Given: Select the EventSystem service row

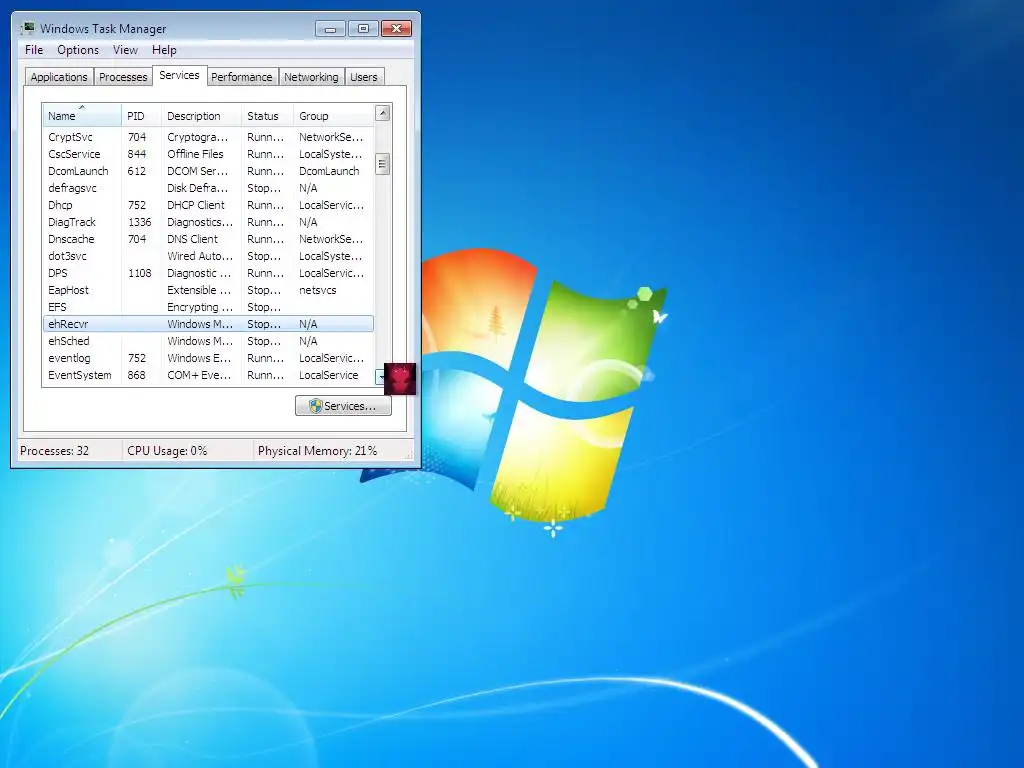Looking at the screenshot, I should point(208,375).
